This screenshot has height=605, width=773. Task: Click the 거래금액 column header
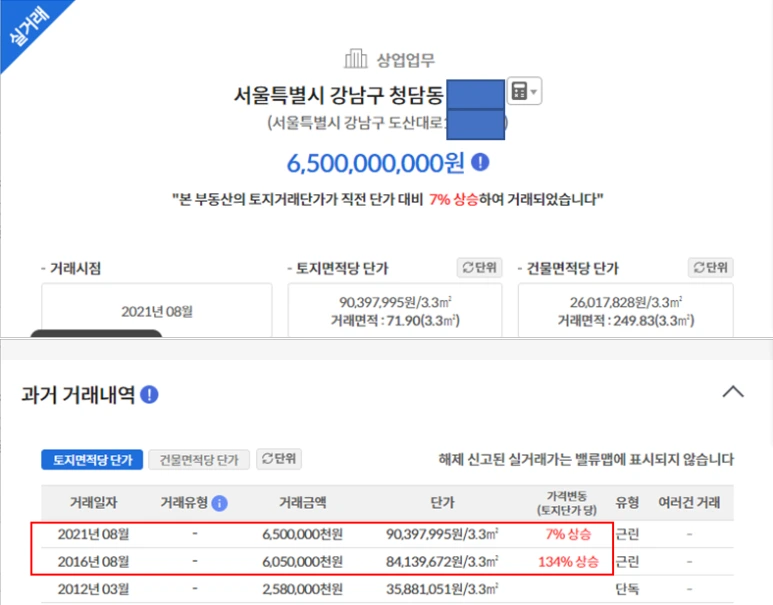click(303, 502)
